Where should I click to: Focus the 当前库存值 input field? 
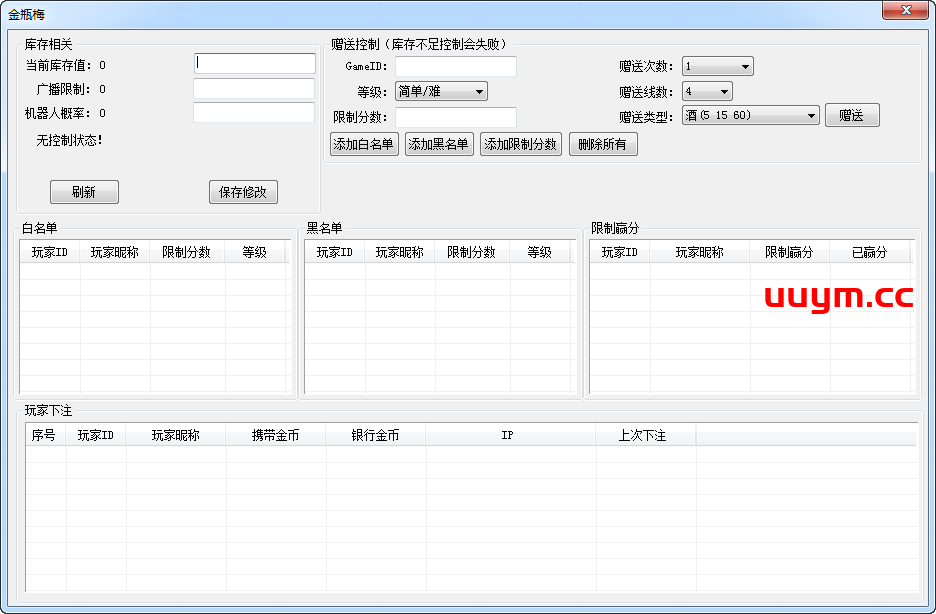click(x=254, y=64)
